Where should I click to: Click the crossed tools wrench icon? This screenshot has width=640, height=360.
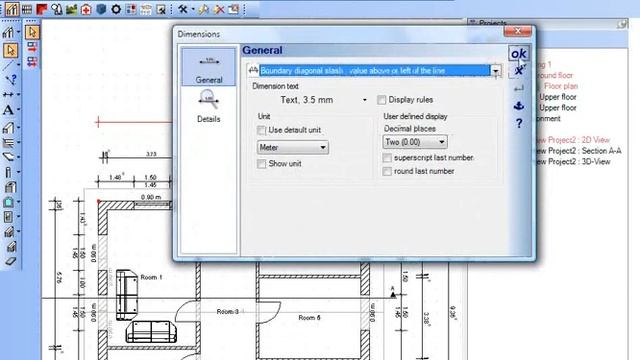[182, 9]
